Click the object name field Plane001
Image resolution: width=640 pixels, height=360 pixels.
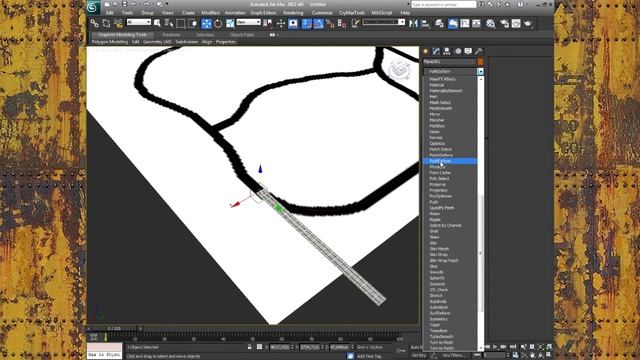pos(449,62)
